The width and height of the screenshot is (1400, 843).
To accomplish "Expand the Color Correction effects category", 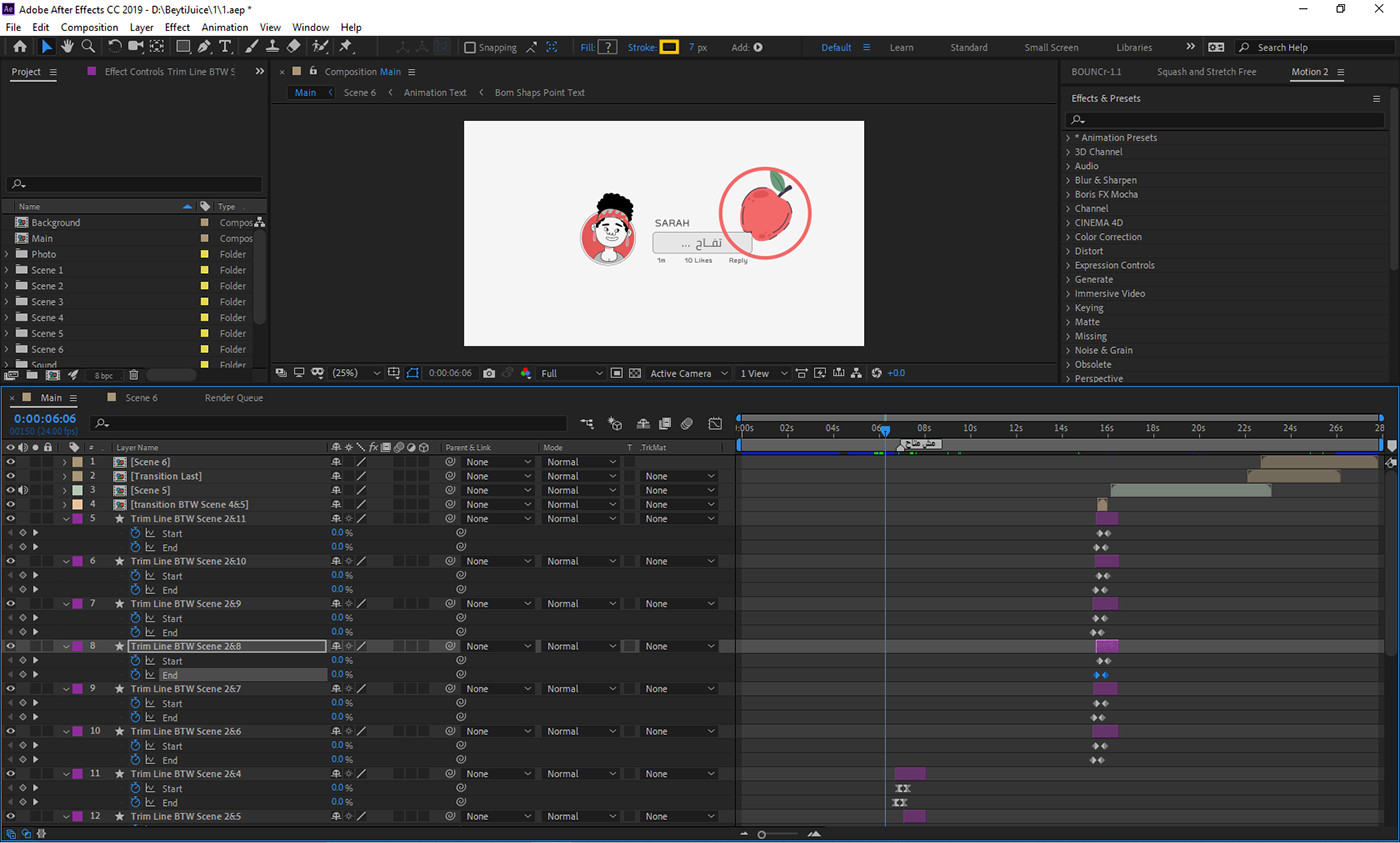I will point(1068,237).
